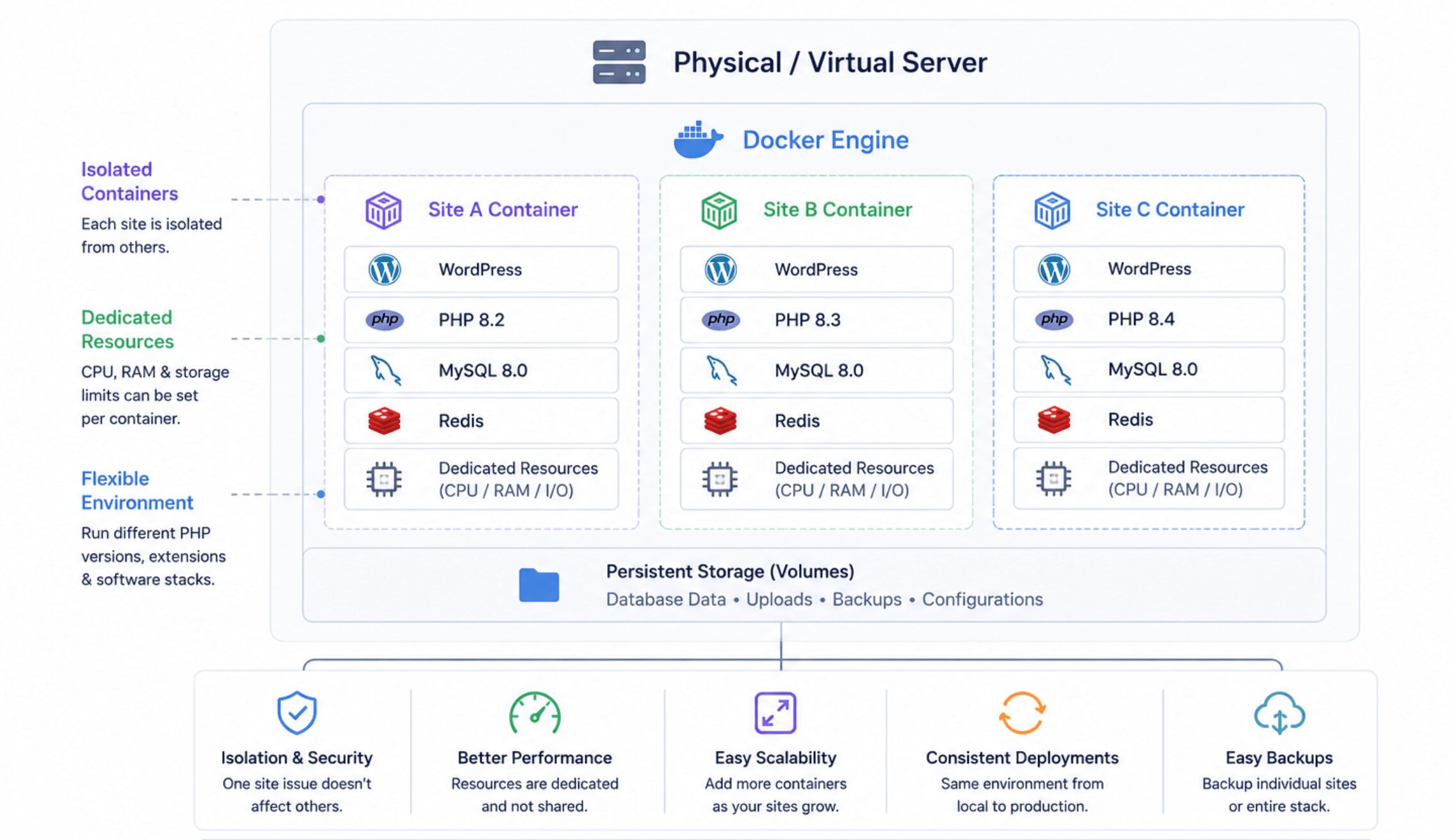Click the 'Site B Container' label

click(838, 209)
